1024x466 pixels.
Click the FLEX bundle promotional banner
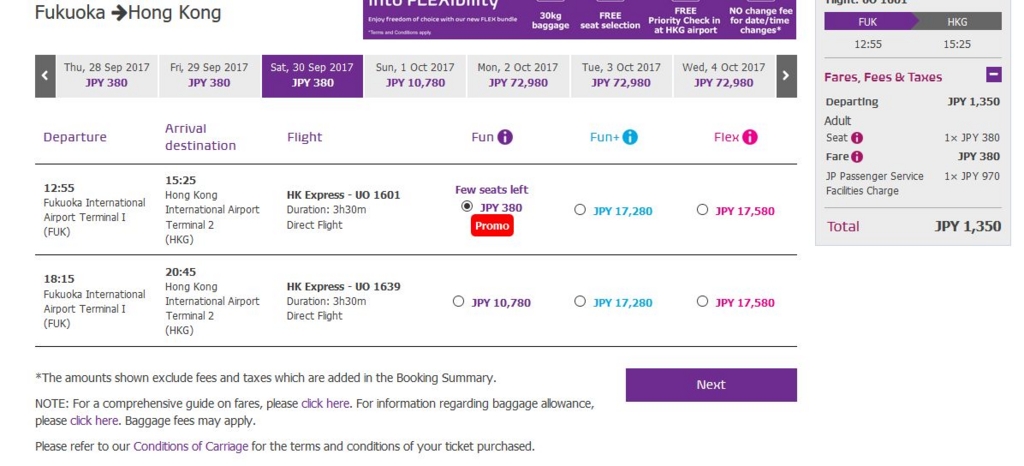pos(579,19)
